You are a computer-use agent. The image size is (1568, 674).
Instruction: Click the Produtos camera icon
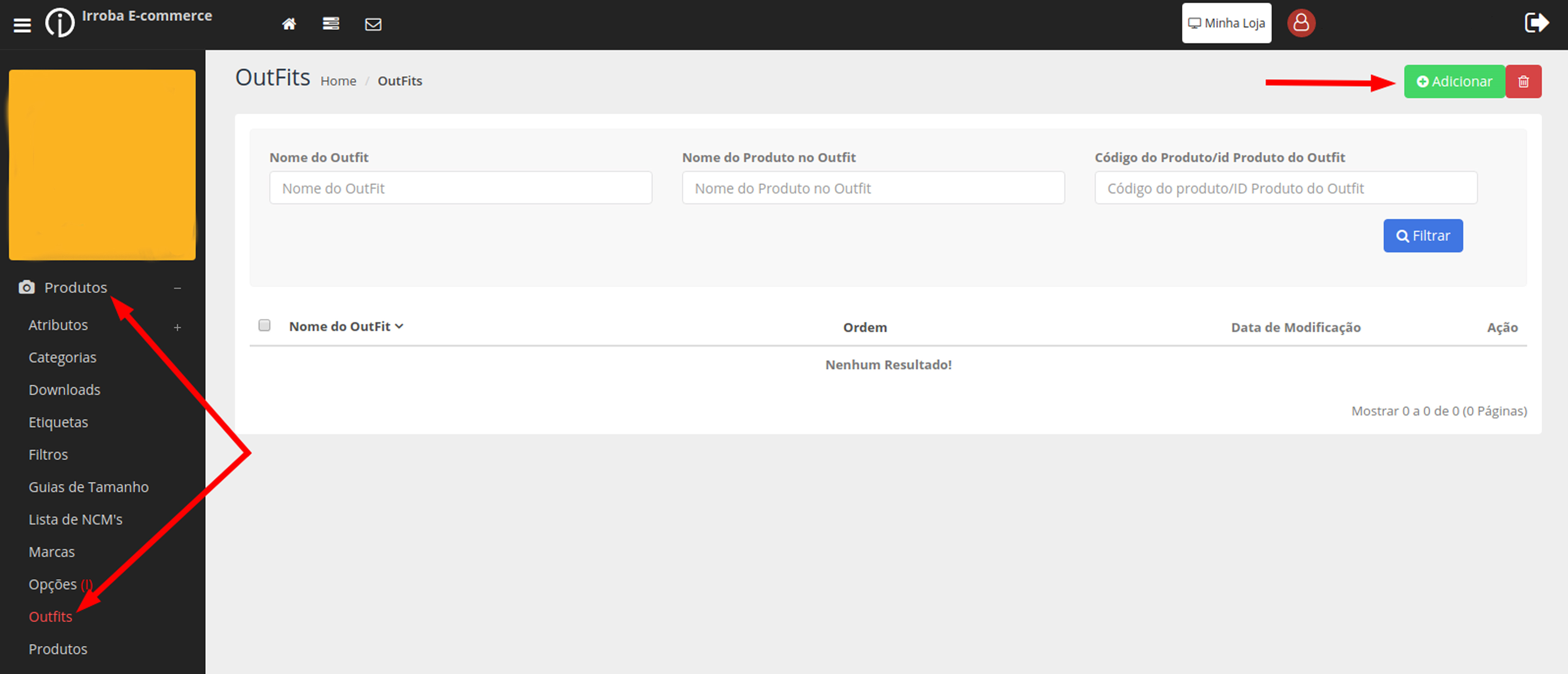[x=27, y=287]
